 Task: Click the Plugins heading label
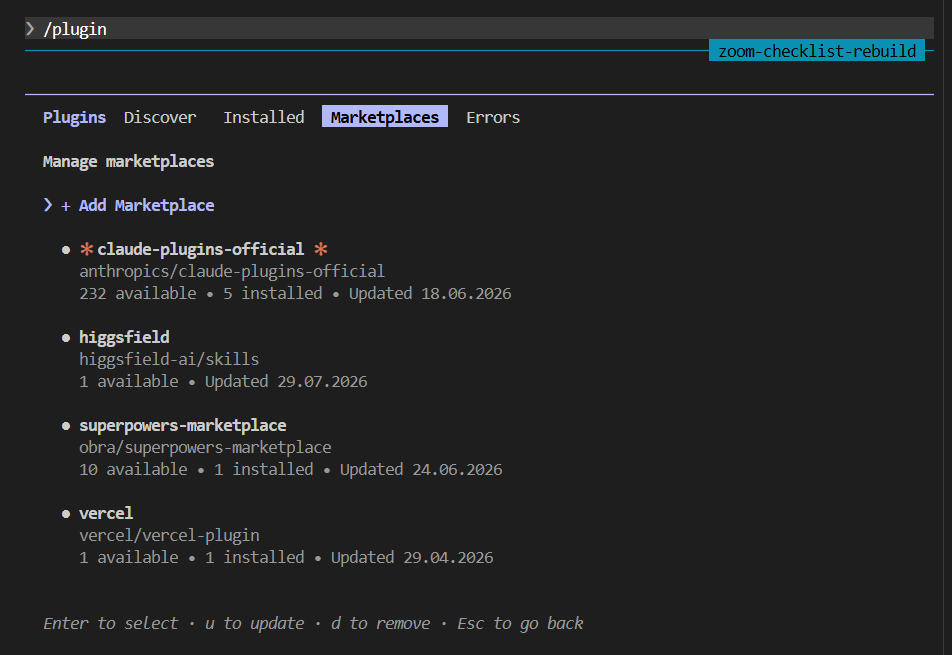74,117
